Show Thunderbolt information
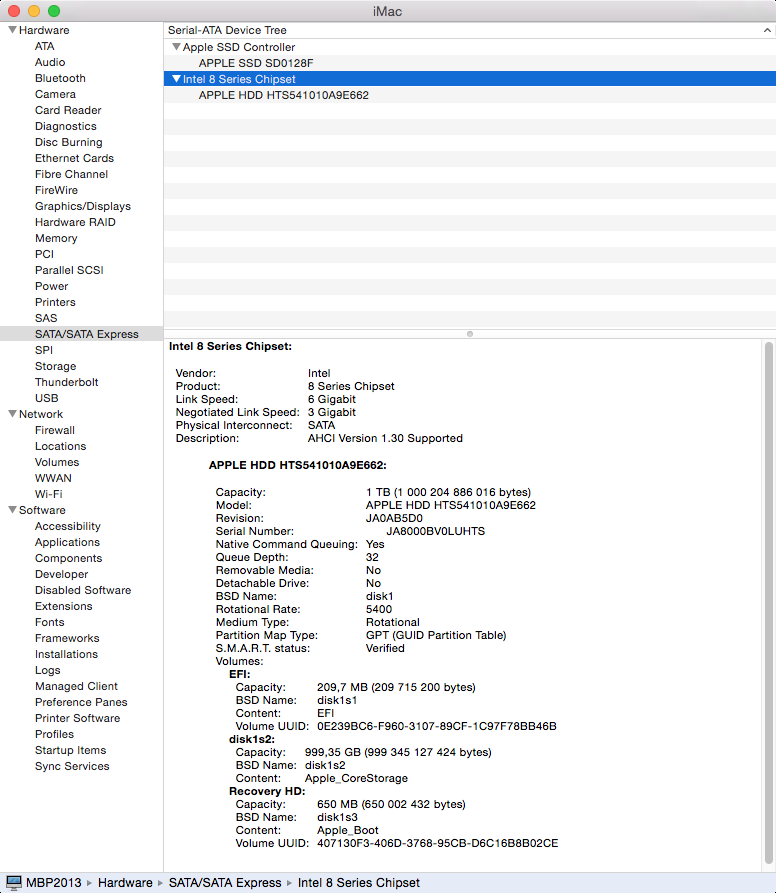 pos(67,382)
